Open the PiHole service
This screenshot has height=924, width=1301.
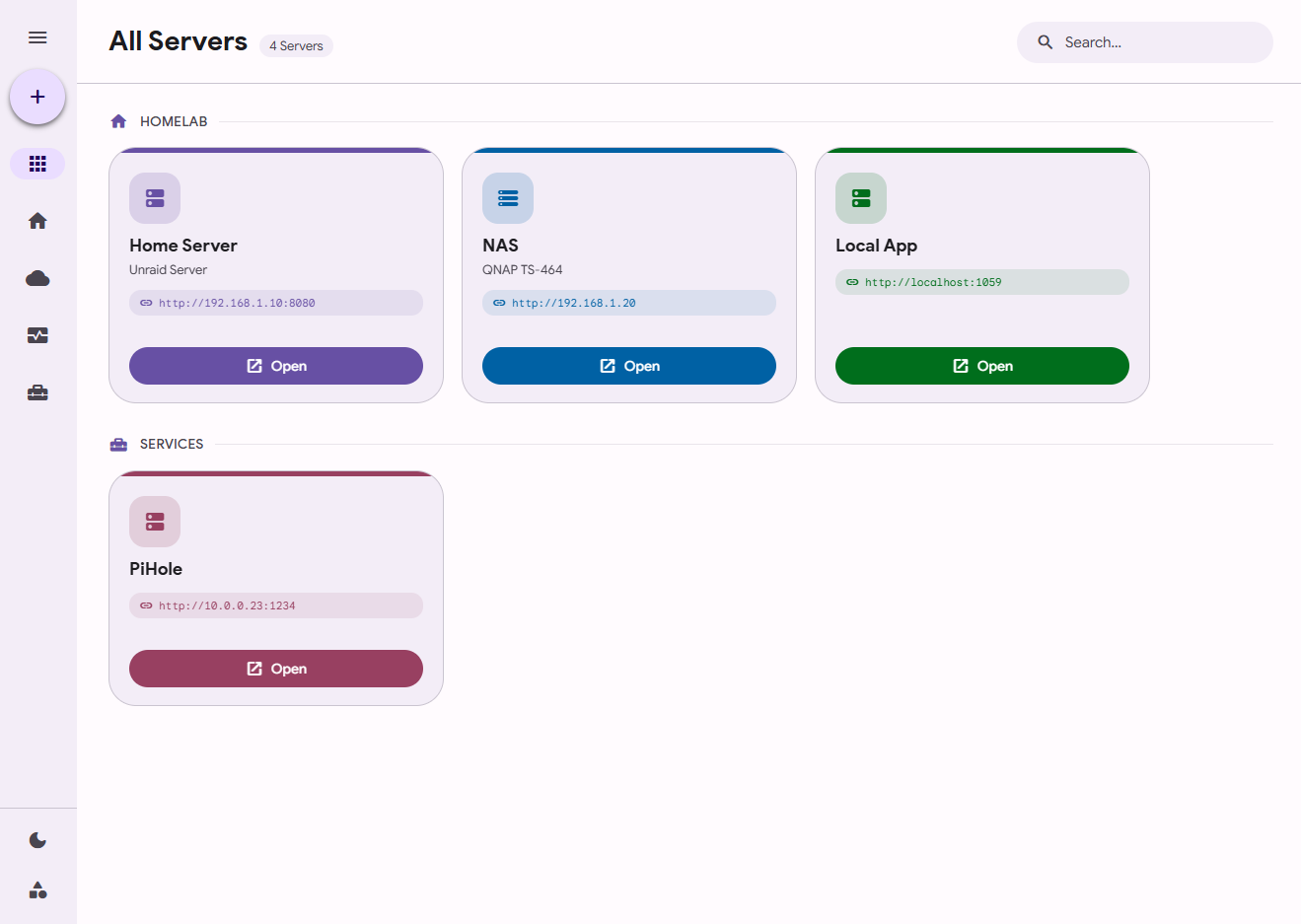pos(275,668)
